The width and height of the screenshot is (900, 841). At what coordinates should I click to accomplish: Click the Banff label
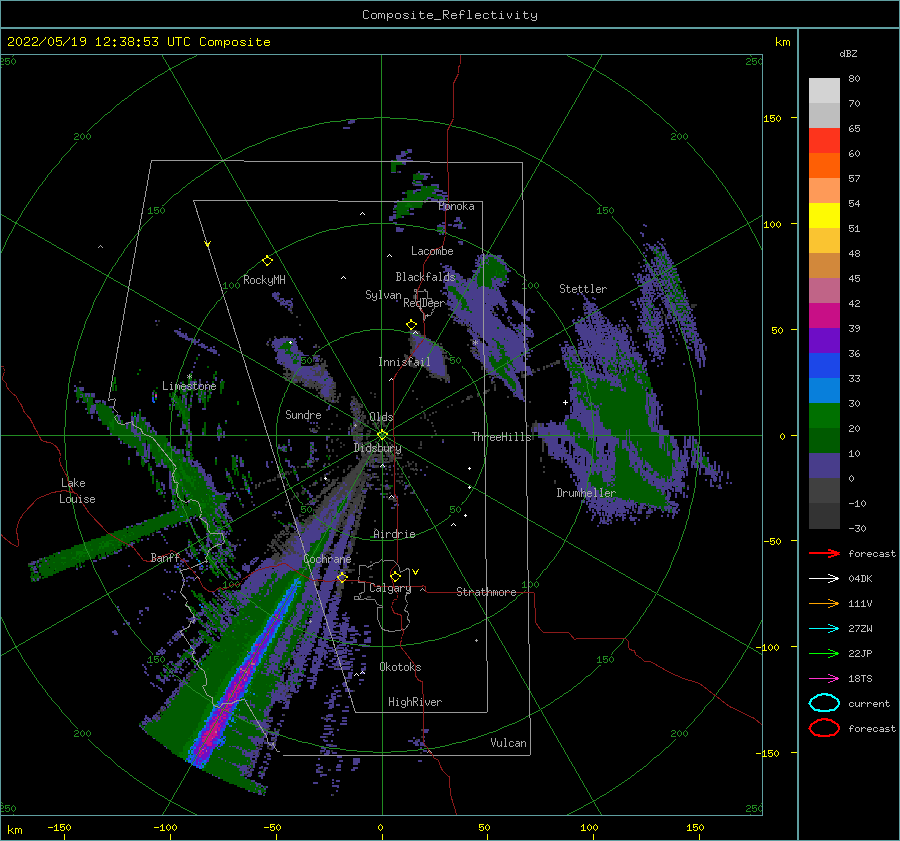tap(165, 557)
